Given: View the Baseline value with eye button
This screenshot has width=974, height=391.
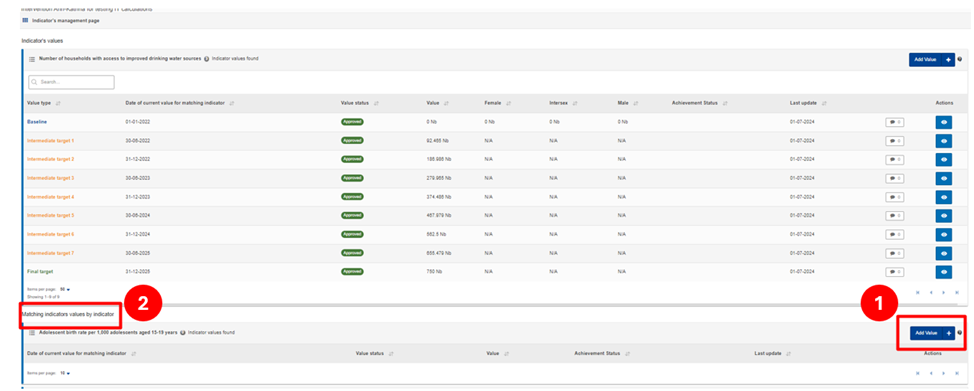Looking at the screenshot, I should pyautogui.click(x=944, y=122).
